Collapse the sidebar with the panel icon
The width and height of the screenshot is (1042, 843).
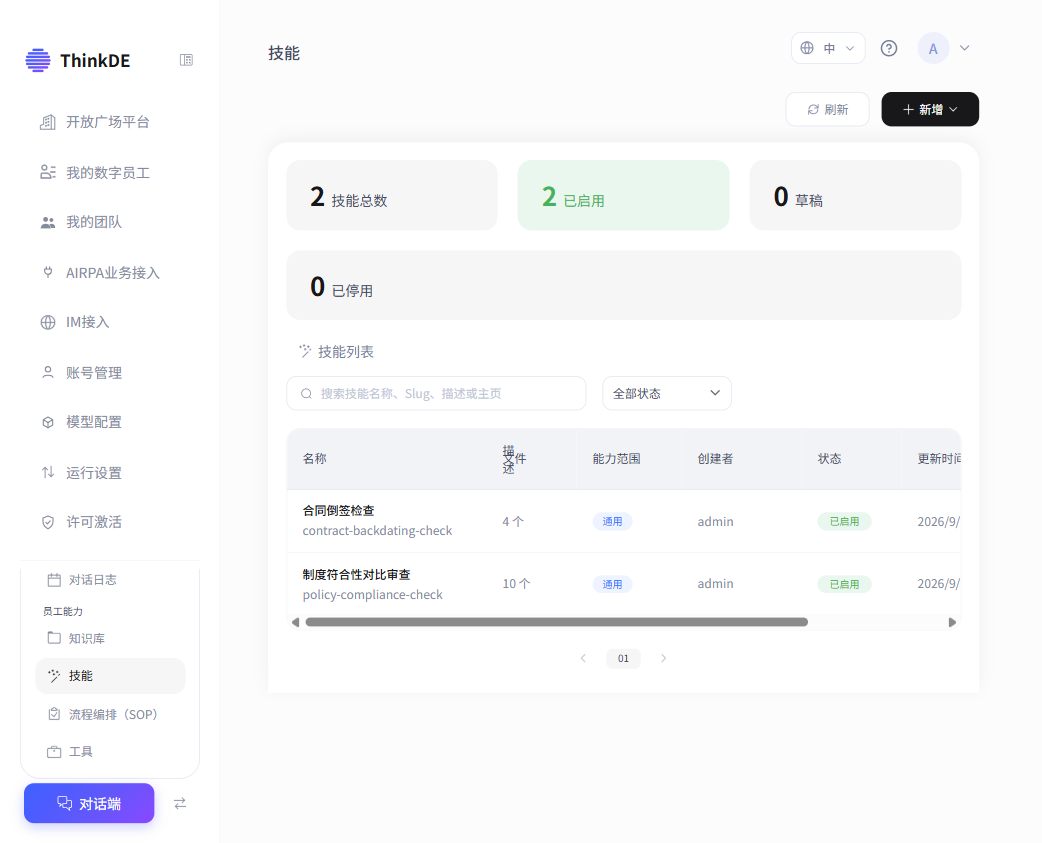point(186,60)
